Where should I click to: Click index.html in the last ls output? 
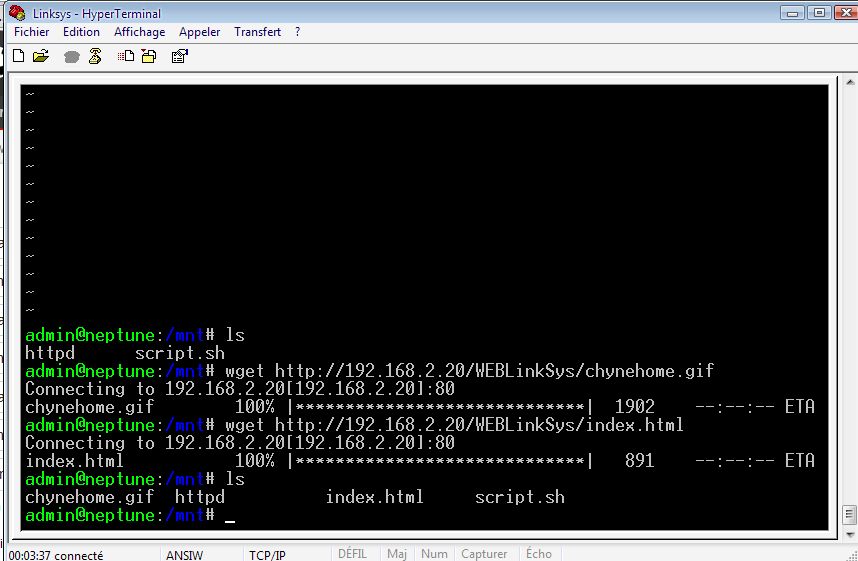tap(374, 497)
